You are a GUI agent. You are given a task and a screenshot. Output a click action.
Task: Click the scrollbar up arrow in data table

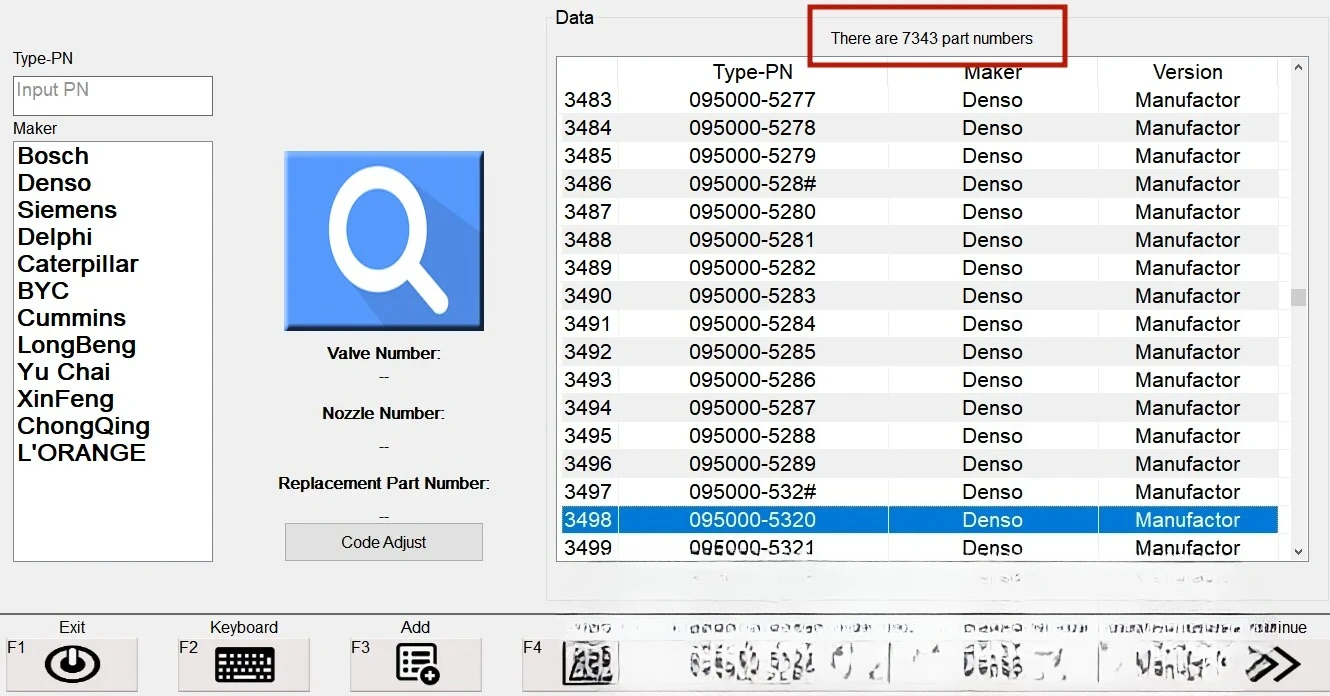click(x=1298, y=68)
